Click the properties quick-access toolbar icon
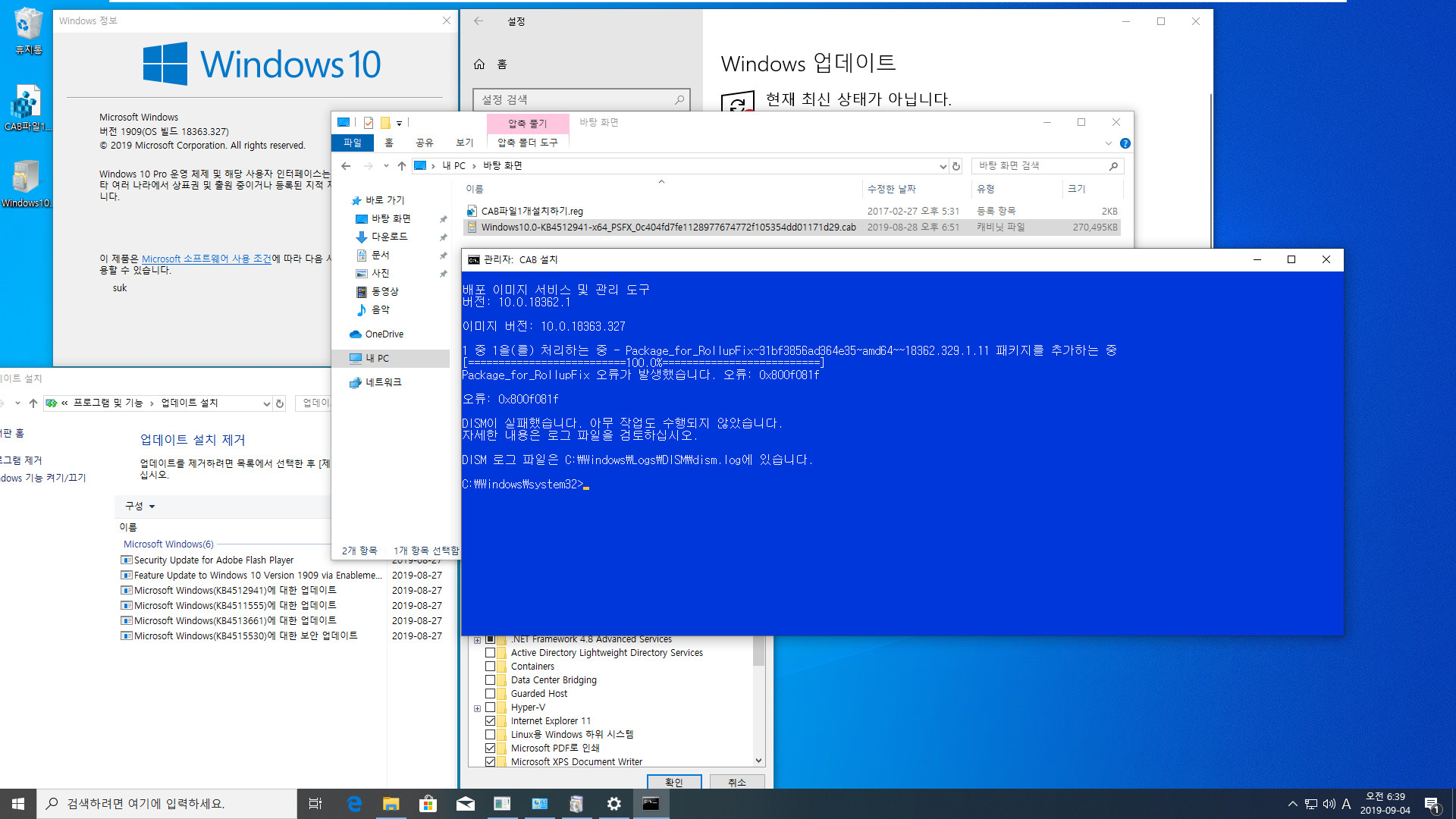Image resolution: width=1456 pixels, height=819 pixels. tap(368, 123)
